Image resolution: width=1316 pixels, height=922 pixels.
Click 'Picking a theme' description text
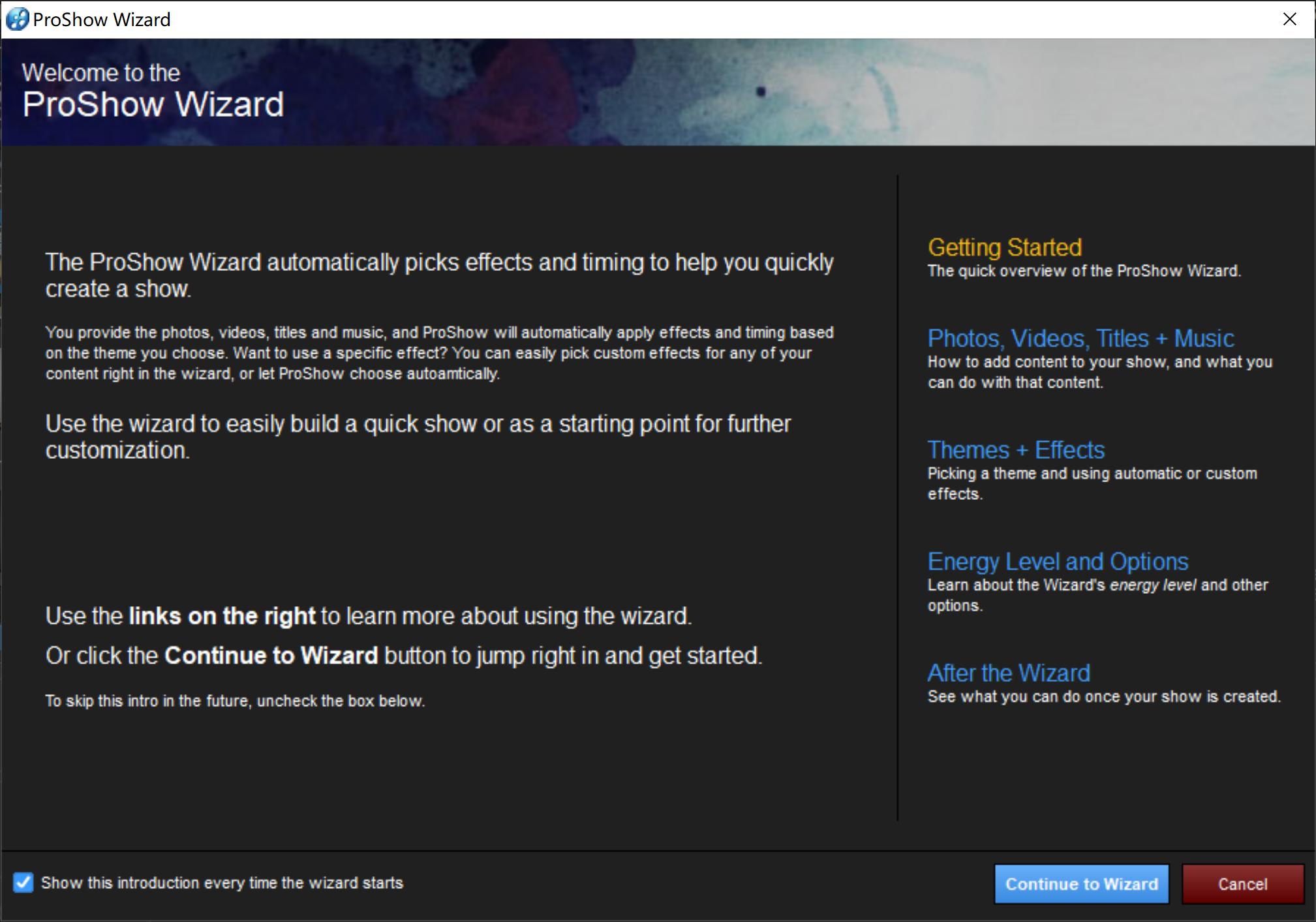1092,484
